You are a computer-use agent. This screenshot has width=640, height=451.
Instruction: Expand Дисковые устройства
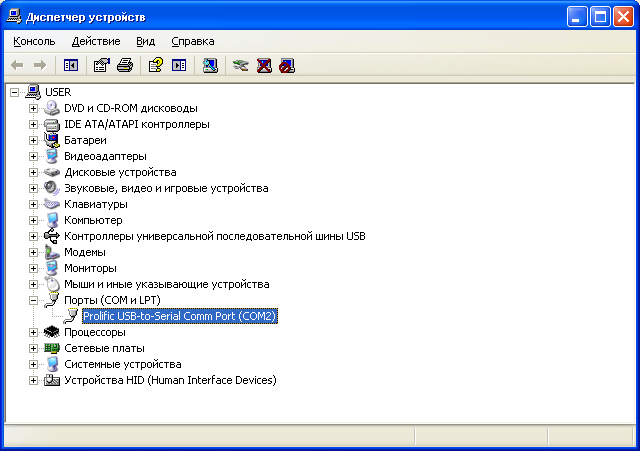point(33,172)
